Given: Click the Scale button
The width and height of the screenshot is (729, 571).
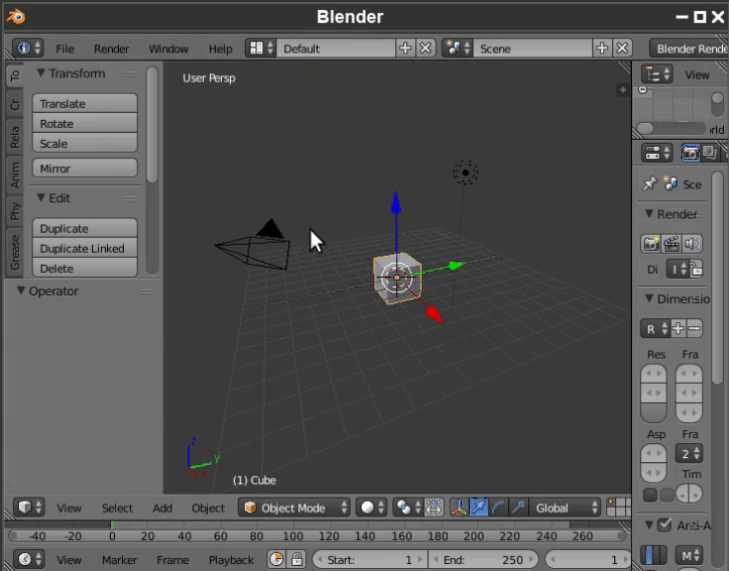Looking at the screenshot, I should tap(85, 143).
